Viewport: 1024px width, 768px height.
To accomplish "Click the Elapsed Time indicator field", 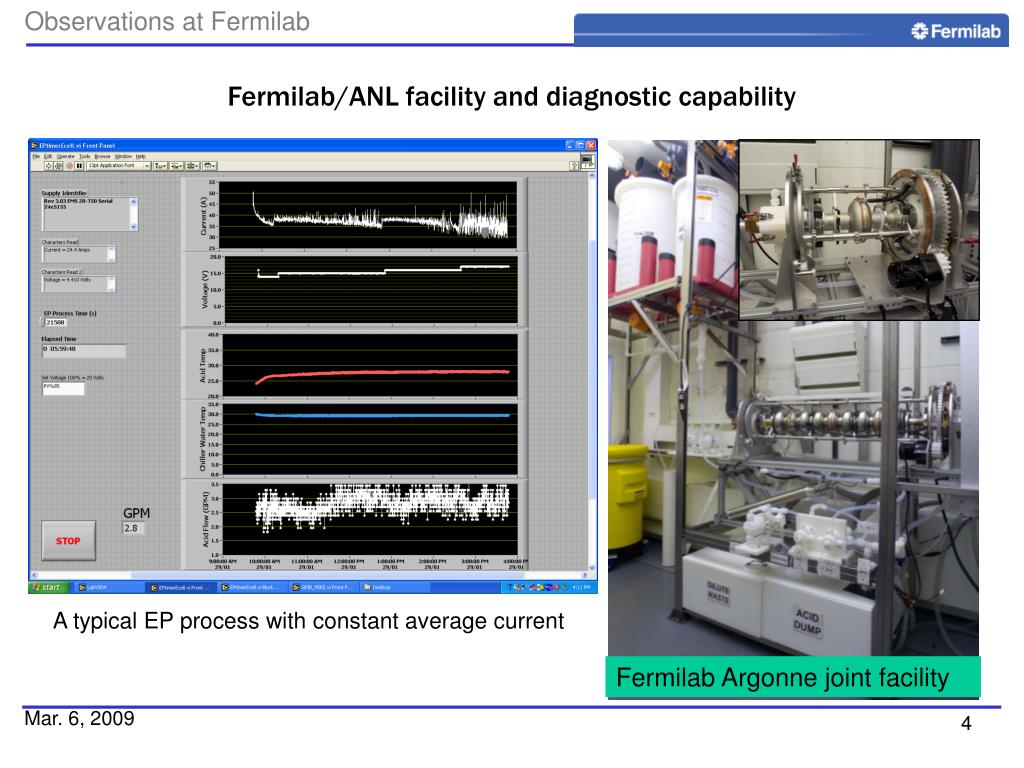I will pos(84,351).
